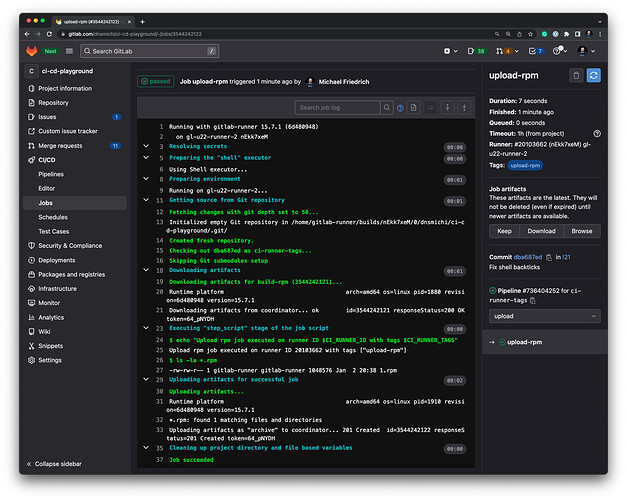
Task: Click the Wiki sidebar icon
Action: coord(31,332)
